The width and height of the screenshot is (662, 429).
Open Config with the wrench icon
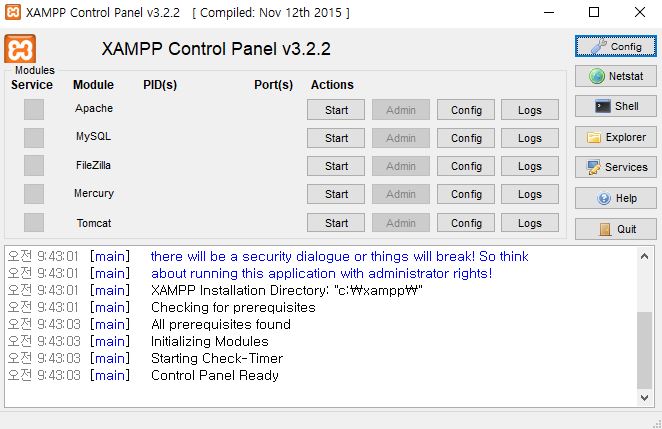click(x=616, y=46)
